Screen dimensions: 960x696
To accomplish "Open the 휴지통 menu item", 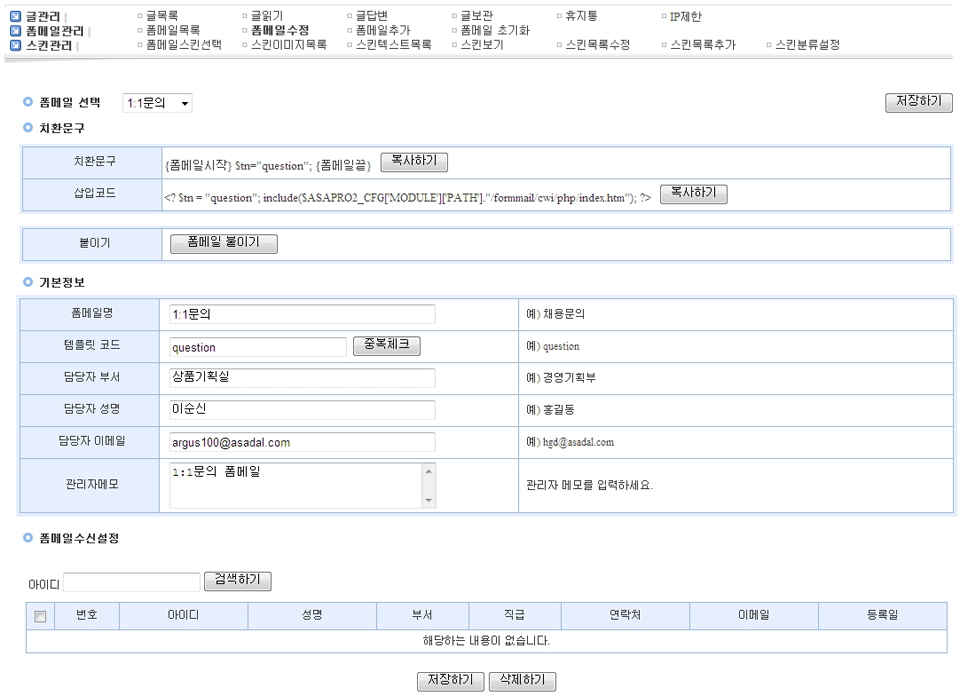I will [583, 17].
